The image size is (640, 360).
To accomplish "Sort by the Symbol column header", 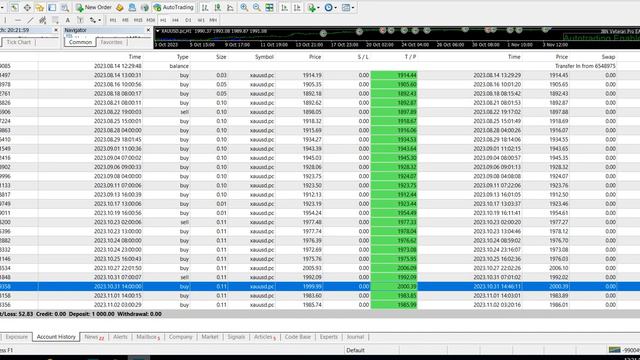I will 264,57.
